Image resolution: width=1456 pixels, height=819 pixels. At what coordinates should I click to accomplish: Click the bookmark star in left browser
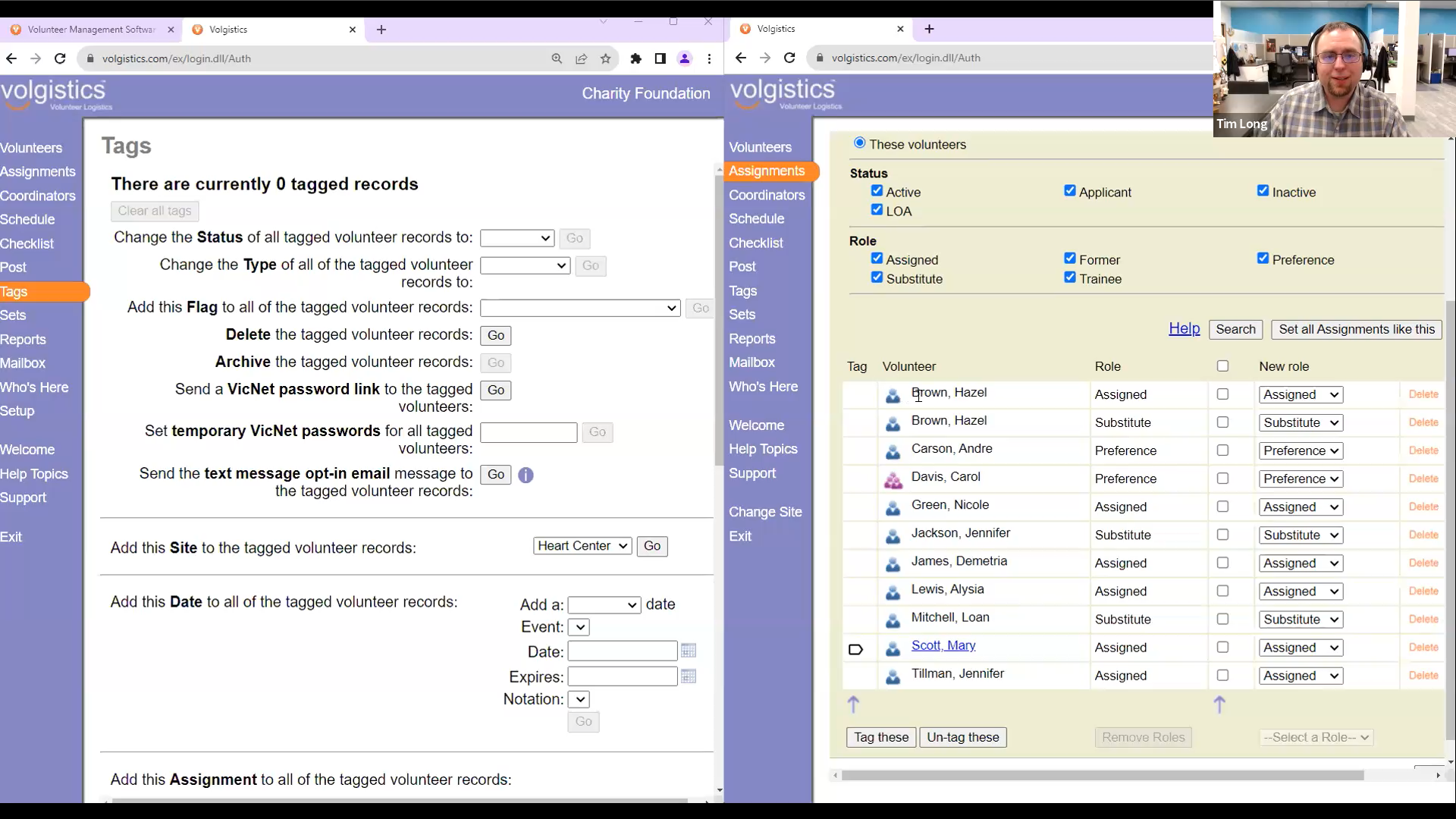pos(605,58)
